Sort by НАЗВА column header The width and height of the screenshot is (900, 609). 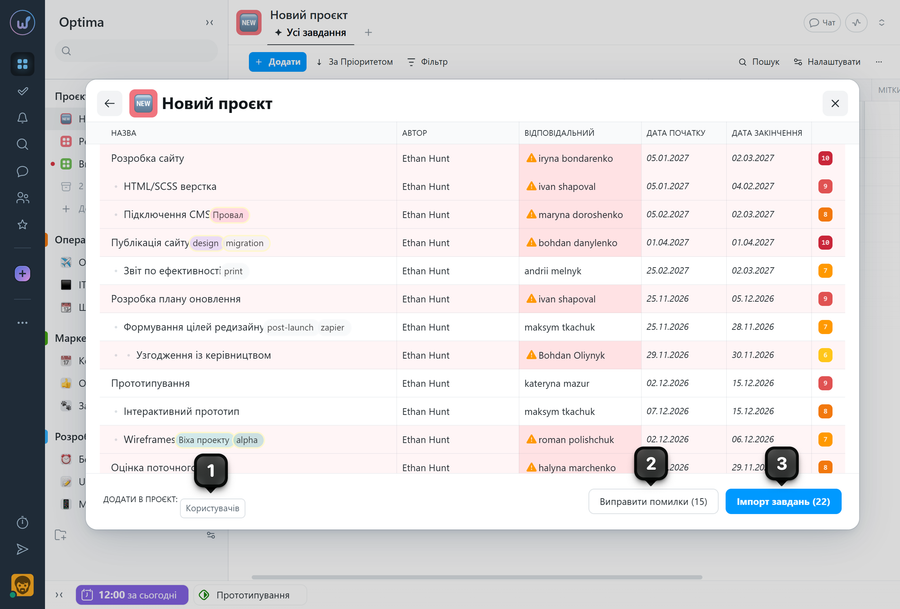[123, 133]
